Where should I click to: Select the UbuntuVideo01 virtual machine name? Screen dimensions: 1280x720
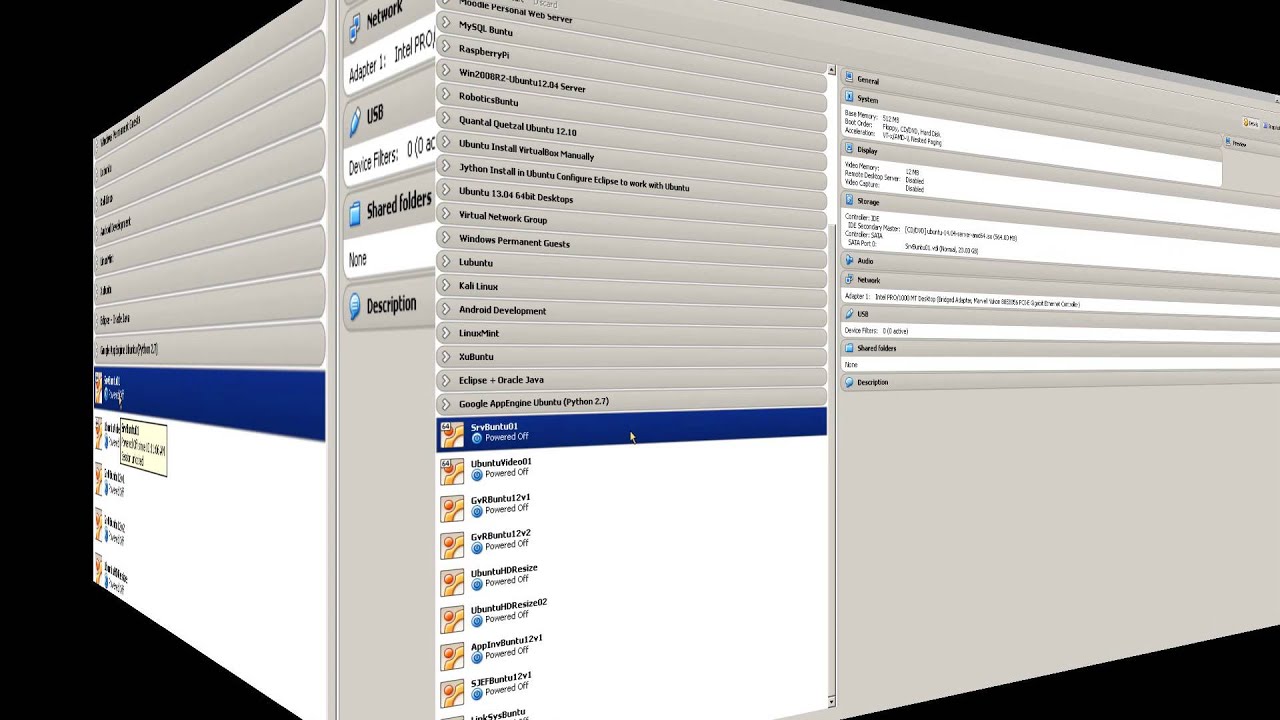click(501, 462)
